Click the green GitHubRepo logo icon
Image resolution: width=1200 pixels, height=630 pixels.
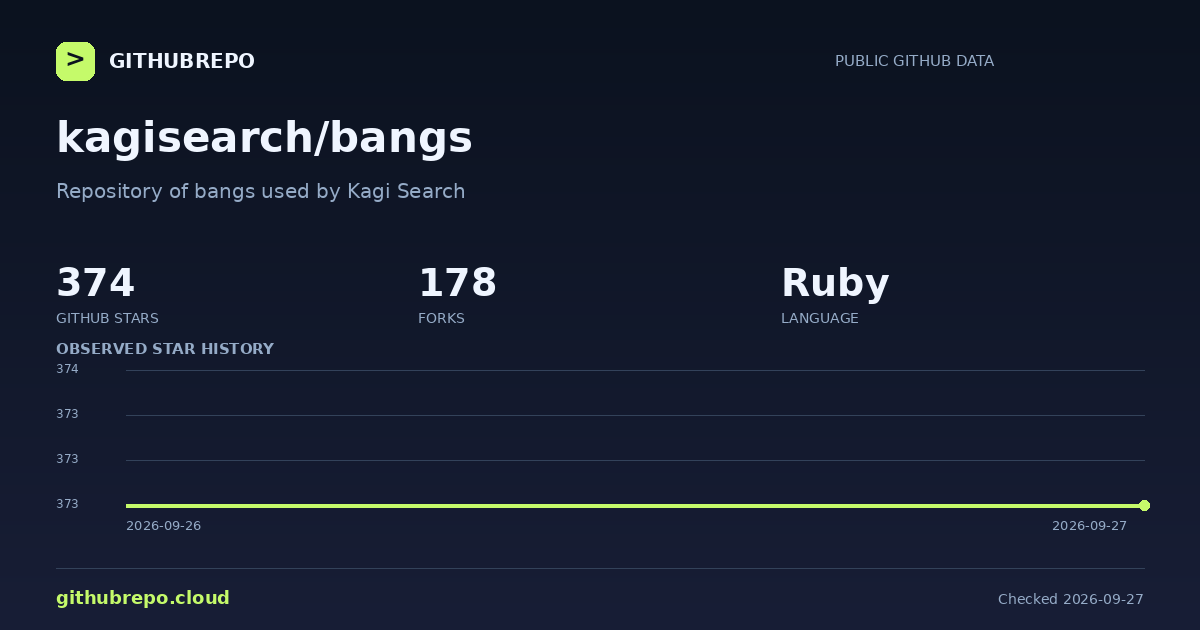[x=75, y=61]
